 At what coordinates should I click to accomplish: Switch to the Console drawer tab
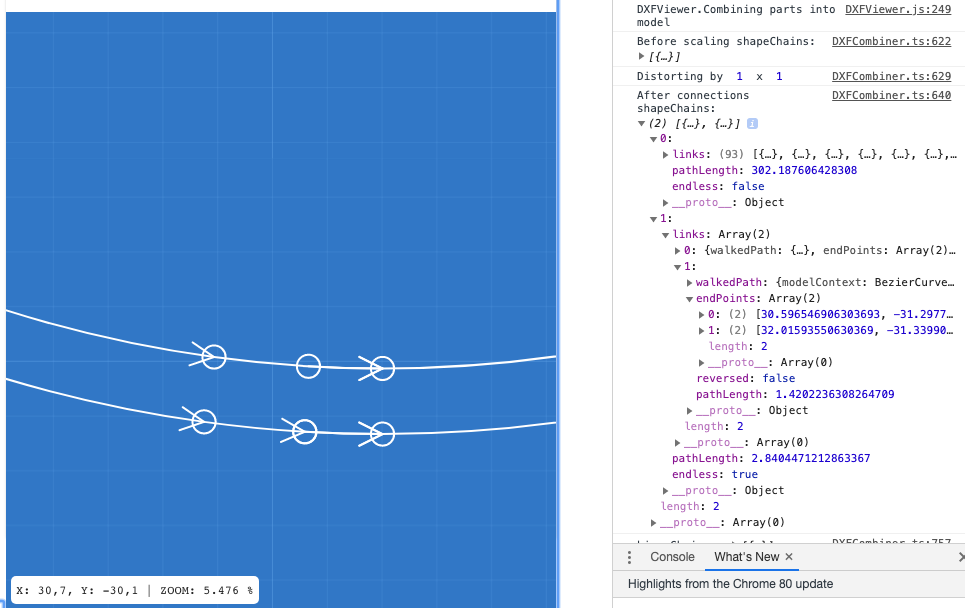pyautogui.click(x=672, y=557)
